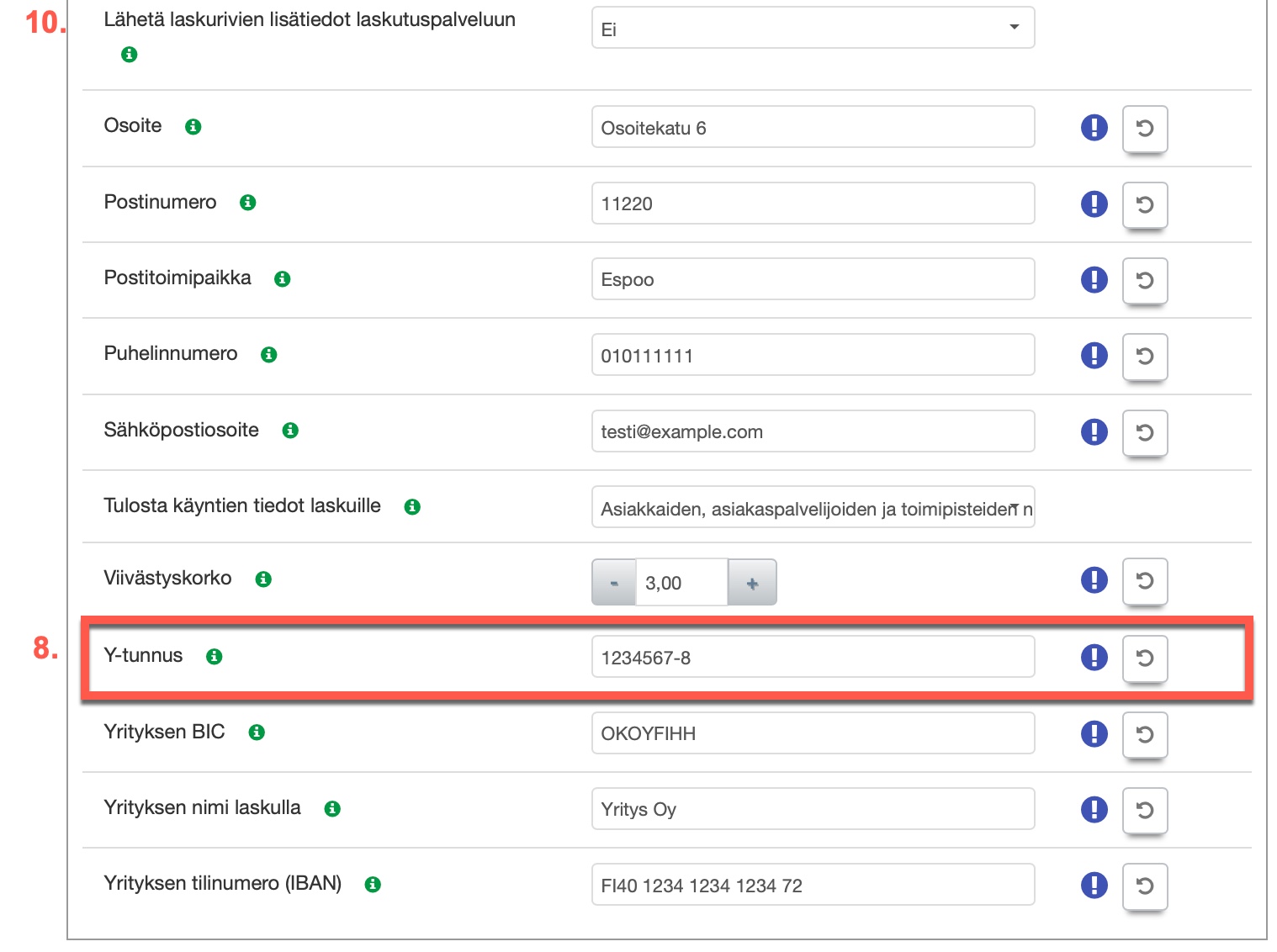
Task: Decrease Viivästyskorko with the minus button
Action: point(614,583)
